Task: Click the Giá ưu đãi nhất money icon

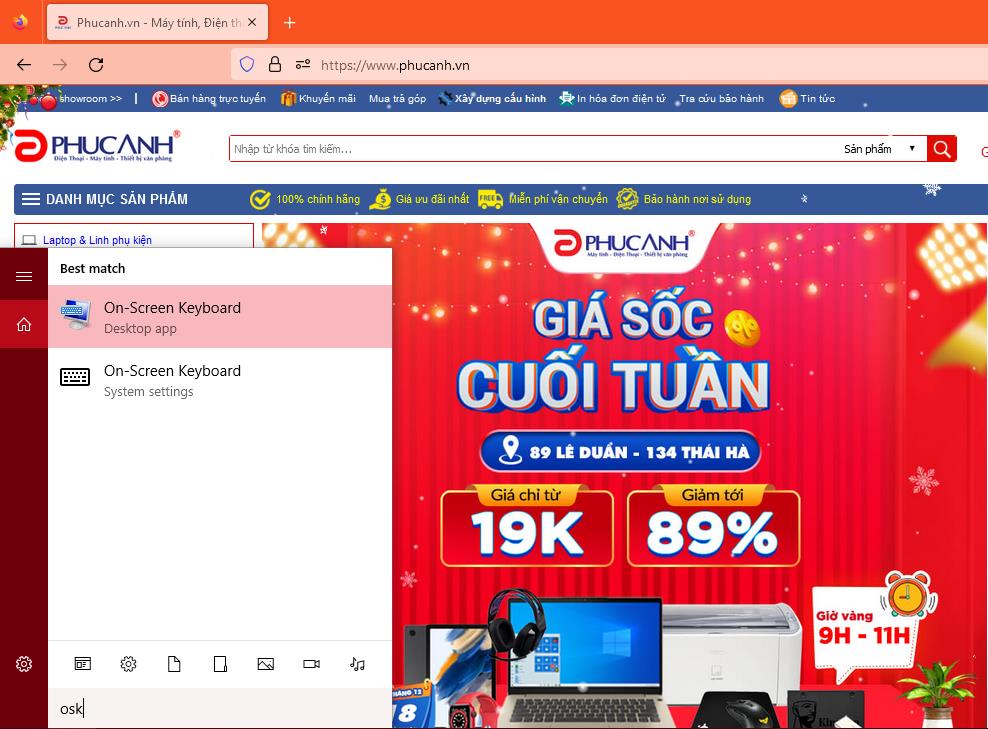Action: point(380,199)
